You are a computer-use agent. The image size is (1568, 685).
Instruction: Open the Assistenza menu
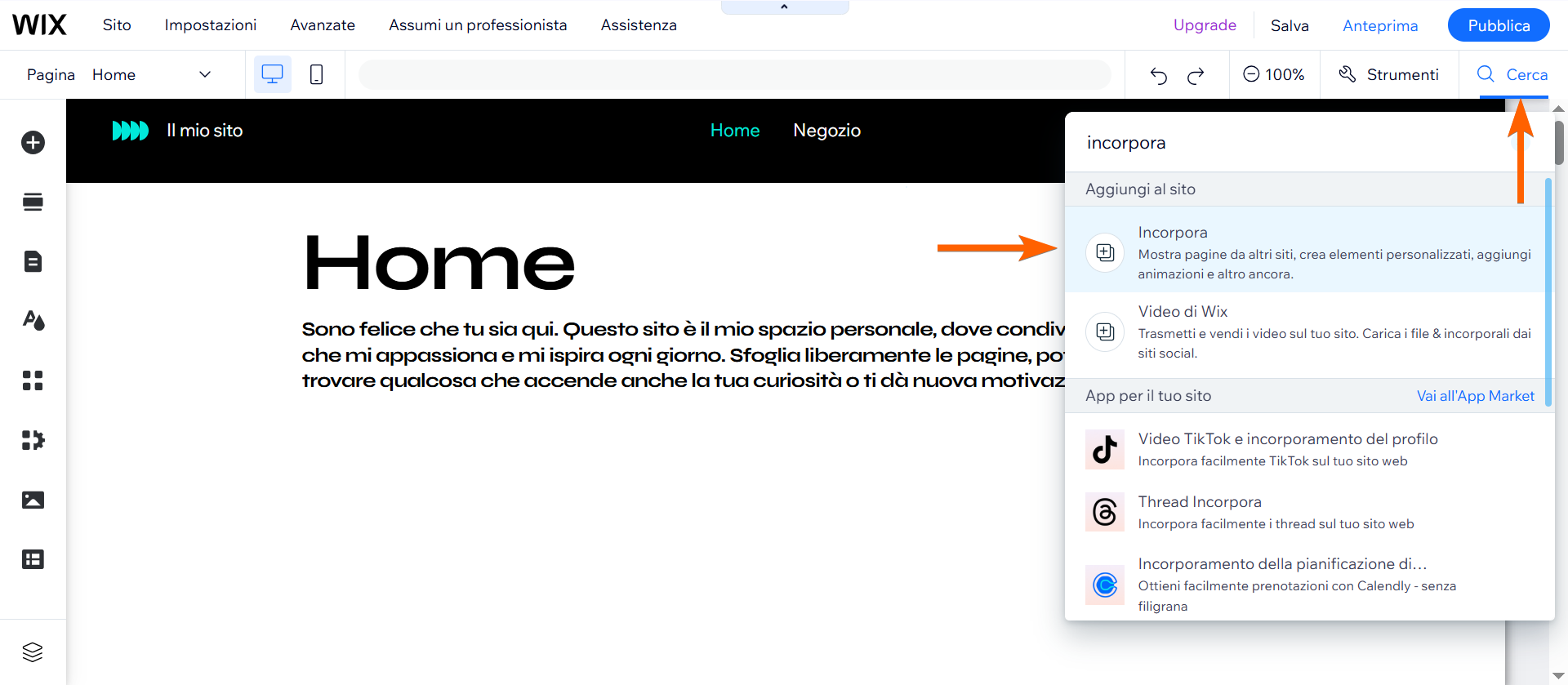tap(639, 24)
